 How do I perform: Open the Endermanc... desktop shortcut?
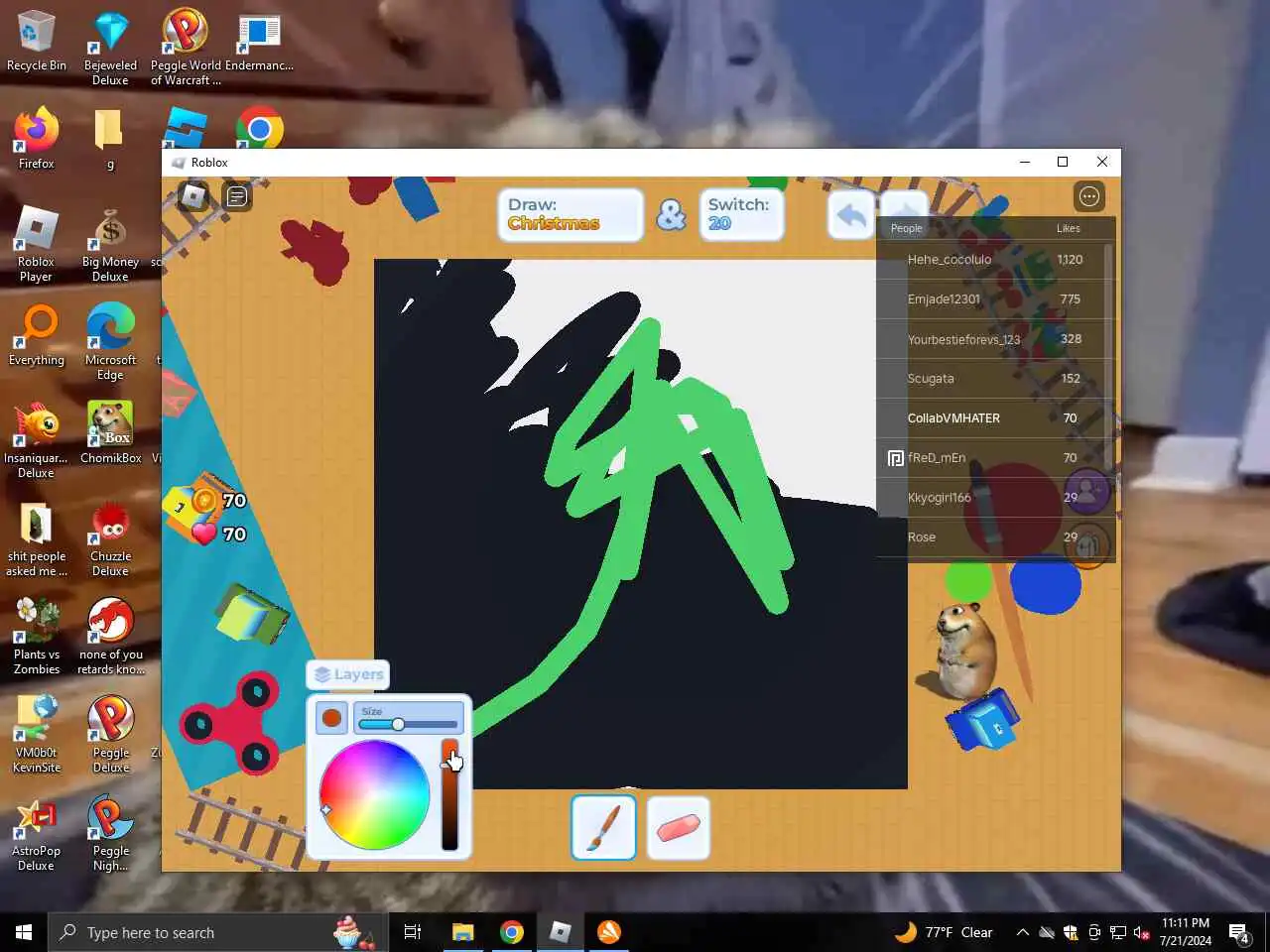(259, 42)
